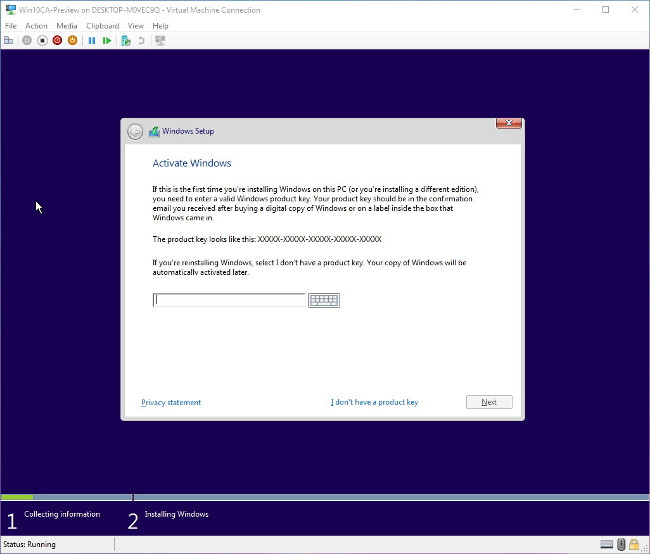Click the setup progress bar at the bottom

325,497
